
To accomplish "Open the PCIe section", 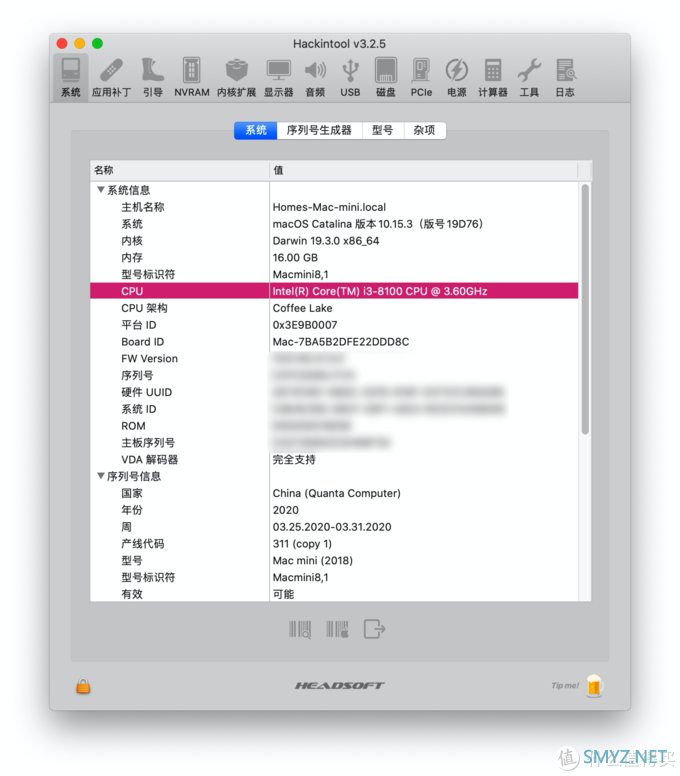I will 421,77.
